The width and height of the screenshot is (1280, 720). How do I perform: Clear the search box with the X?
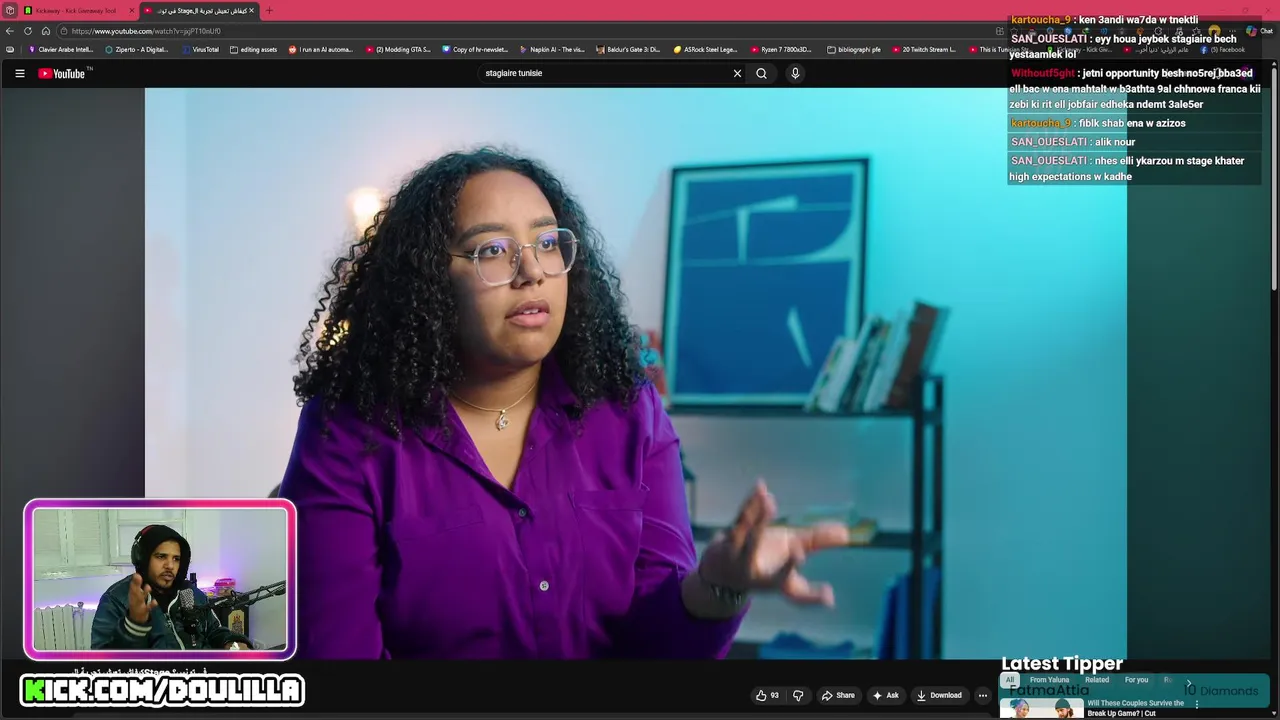pos(737,73)
